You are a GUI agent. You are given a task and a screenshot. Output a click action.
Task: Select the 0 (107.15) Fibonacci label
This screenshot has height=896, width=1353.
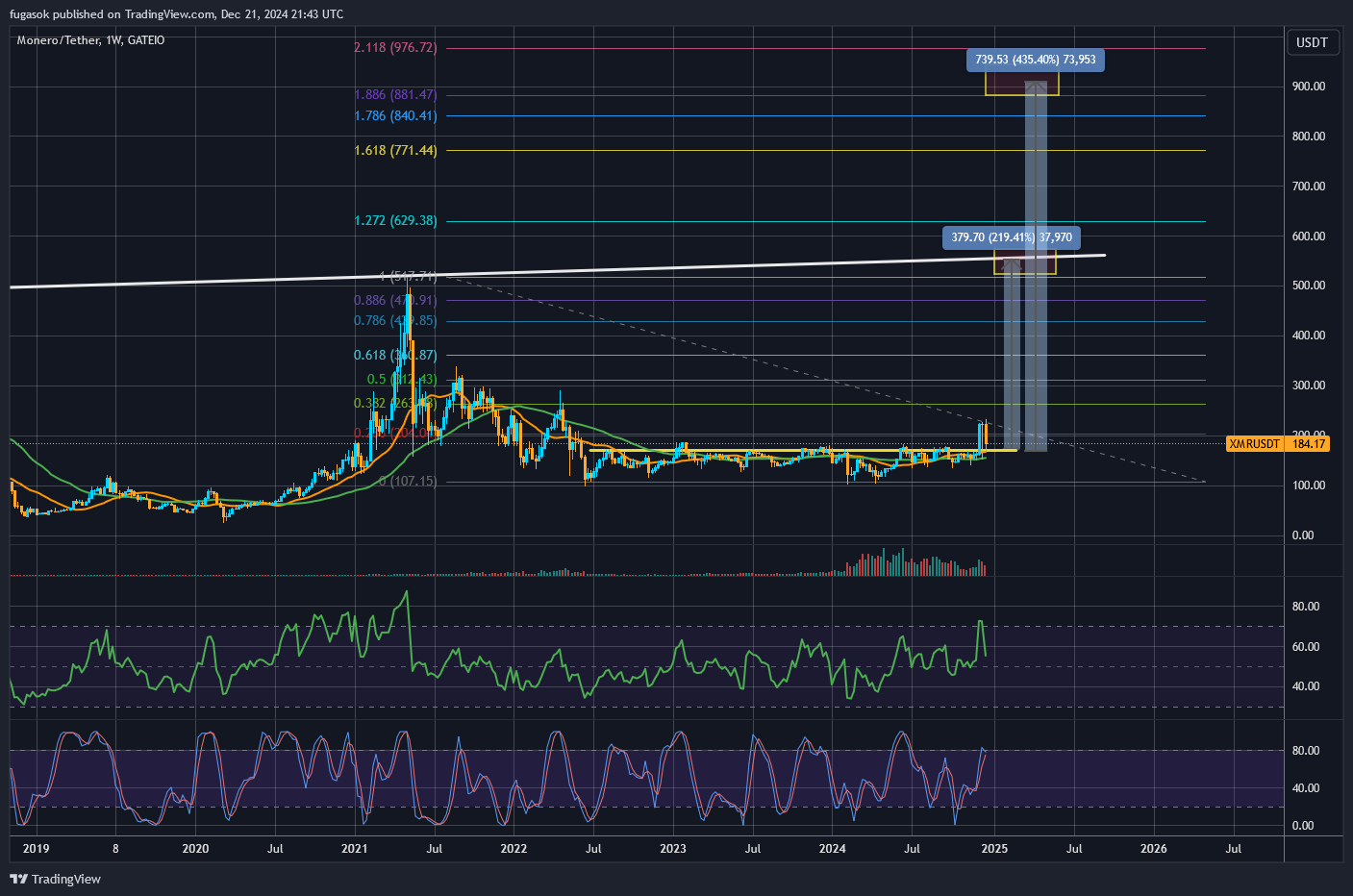407,481
